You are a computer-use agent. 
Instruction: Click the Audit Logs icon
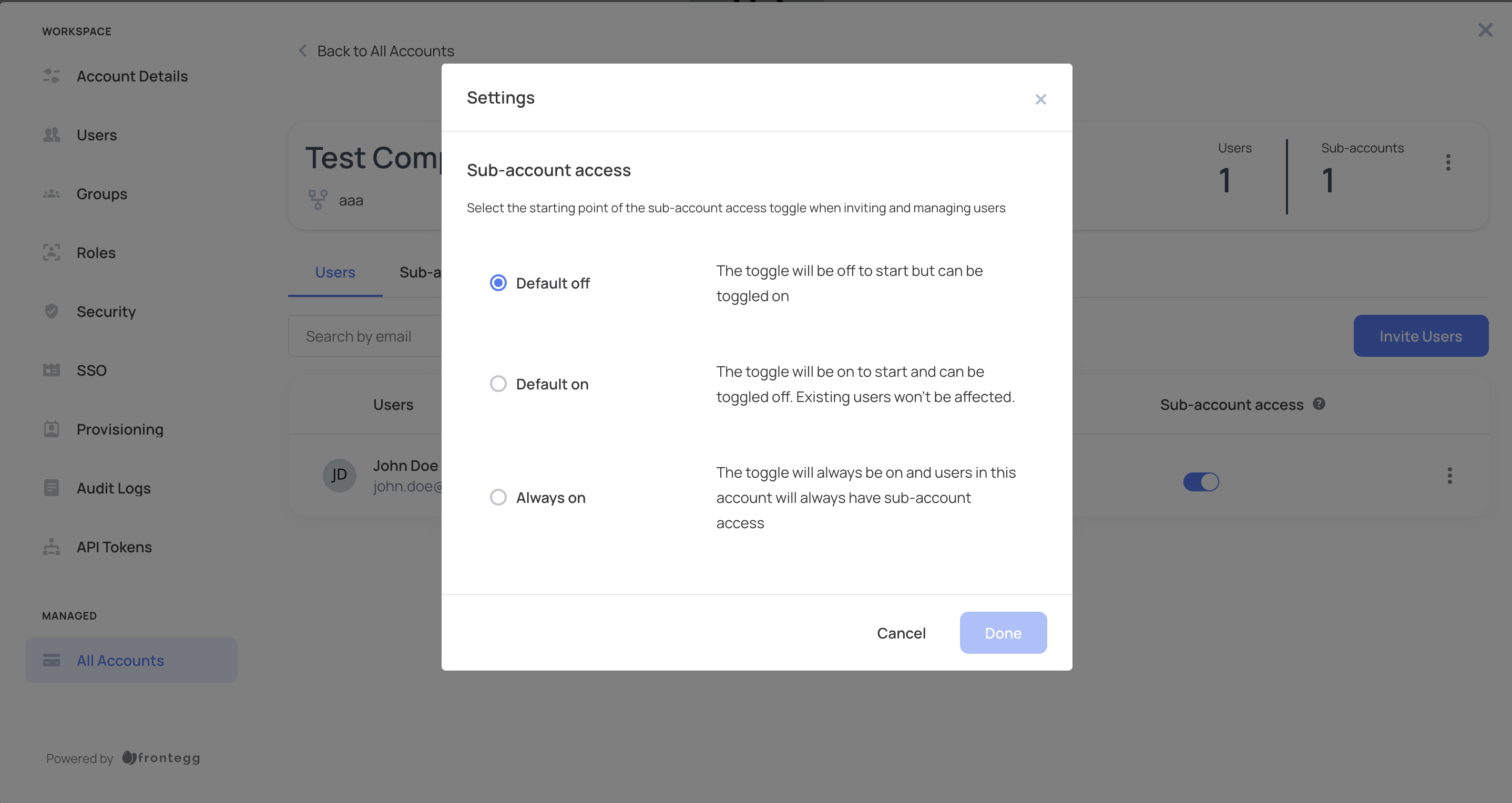click(51, 488)
